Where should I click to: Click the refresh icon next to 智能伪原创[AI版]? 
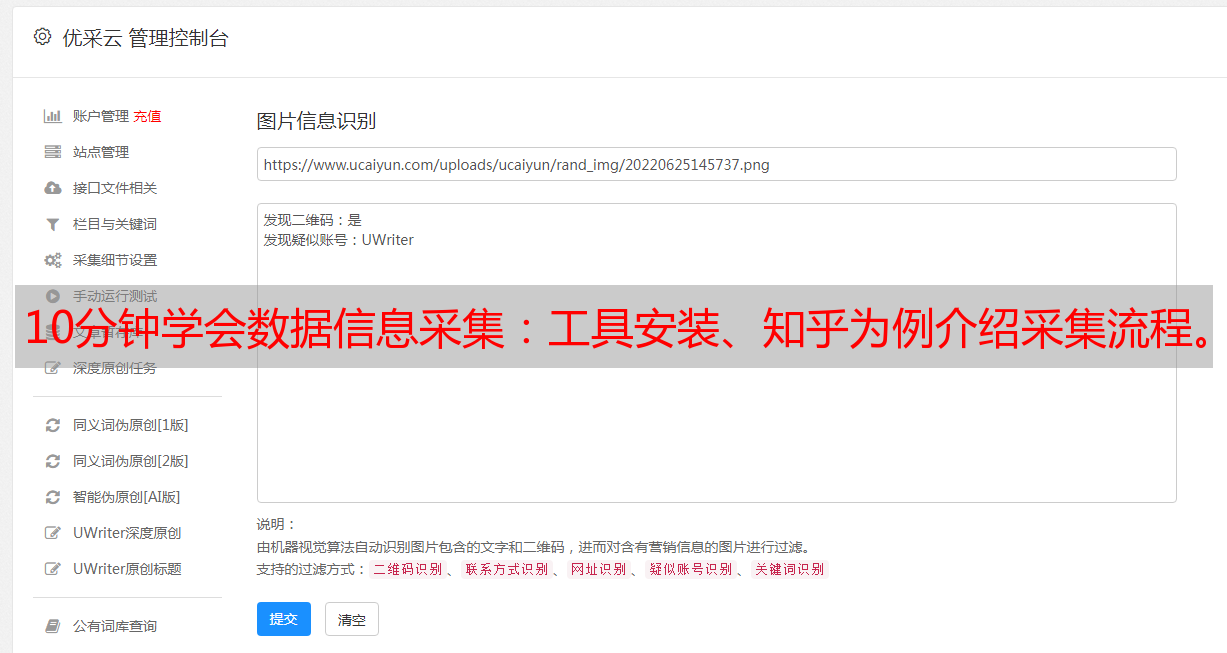[x=53, y=497]
